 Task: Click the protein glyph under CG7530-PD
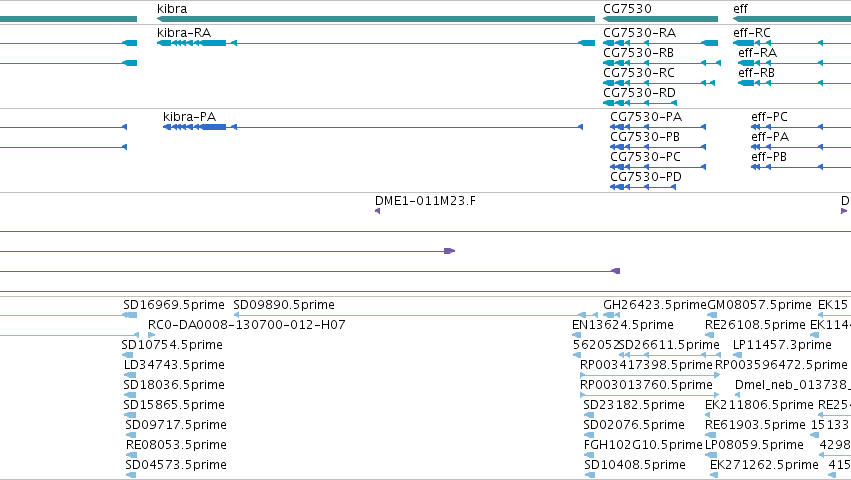(643, 187)
